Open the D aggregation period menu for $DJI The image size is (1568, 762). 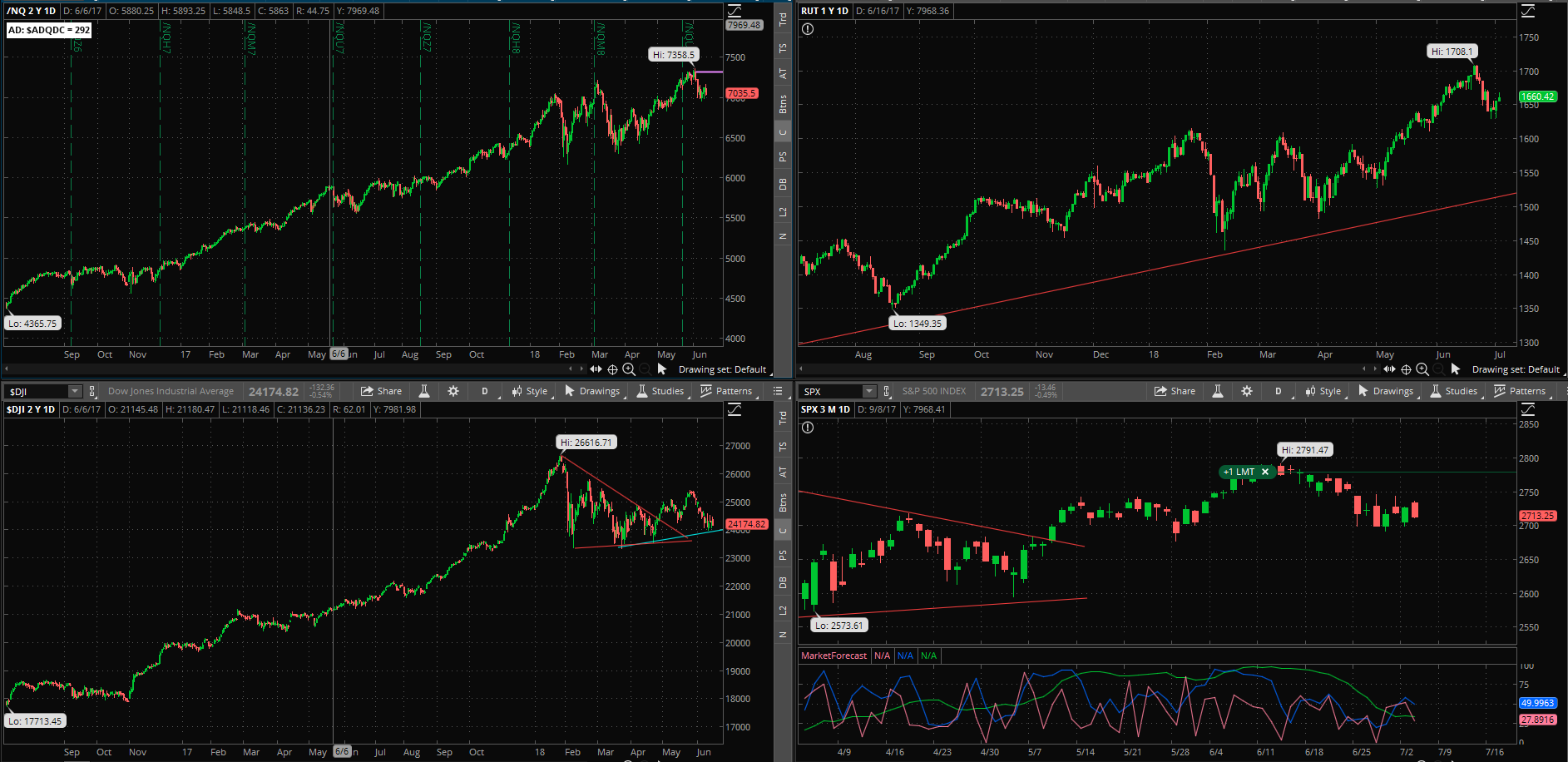click(x=485, y=391)
